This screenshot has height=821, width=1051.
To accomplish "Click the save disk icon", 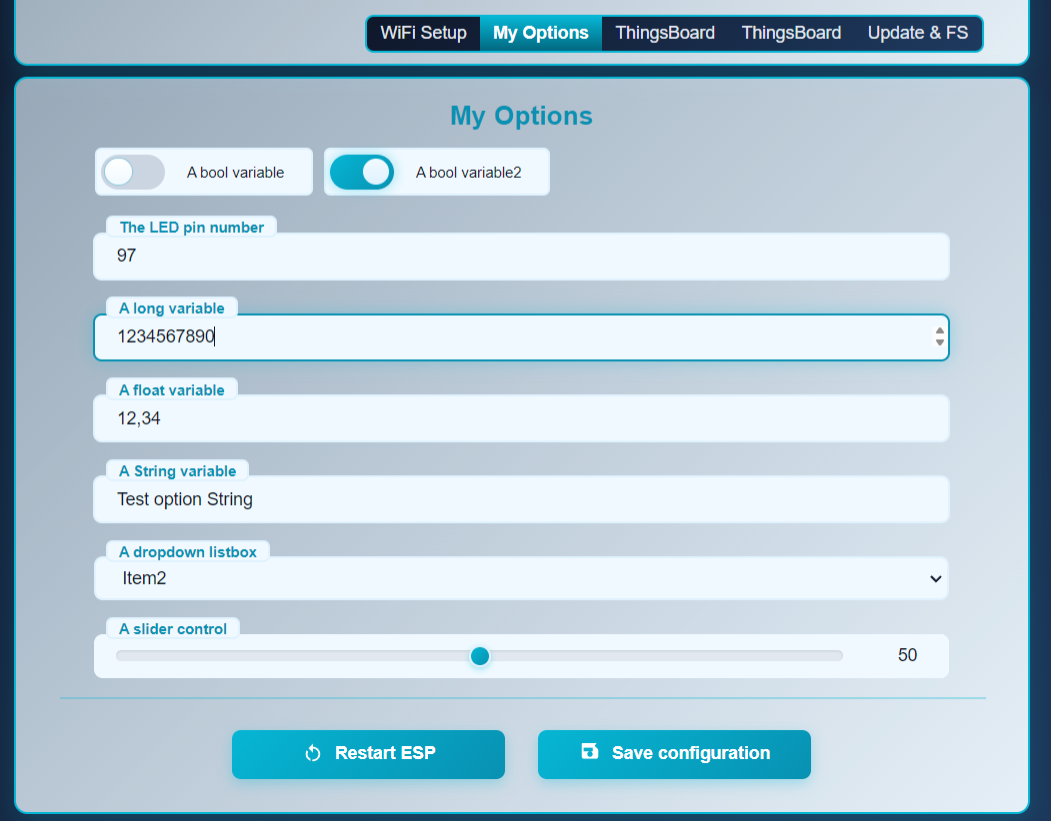I will point(589,751).
